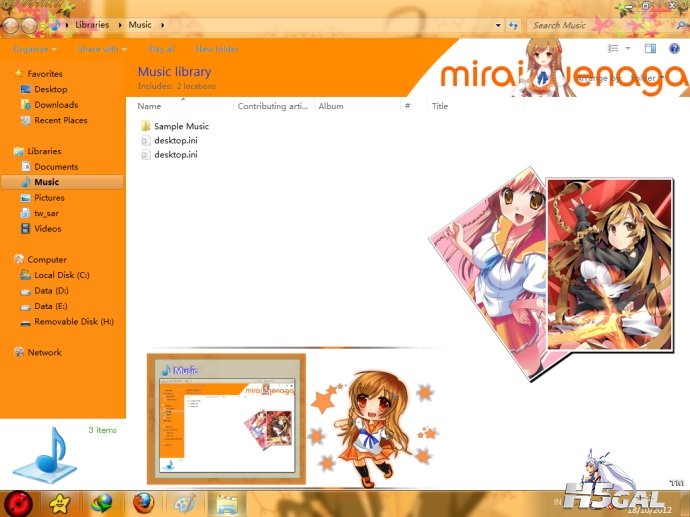Open the Sample Music folder
Image resolution: width=690 pixels, height=517 pixels.
(x=181, y=127)
